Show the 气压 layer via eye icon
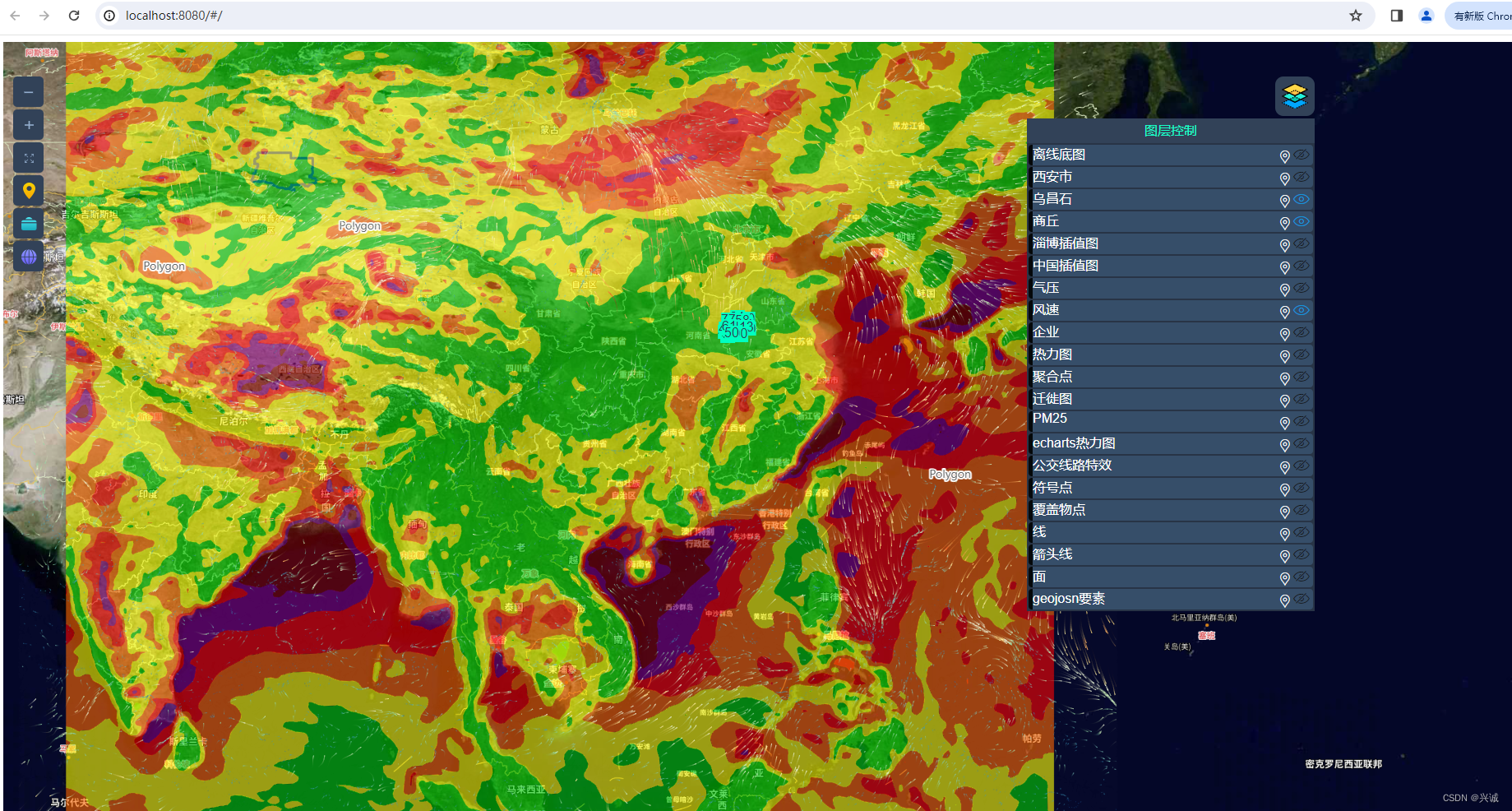This screenshot has height=811, width=1512. [x=1302, y=288]
